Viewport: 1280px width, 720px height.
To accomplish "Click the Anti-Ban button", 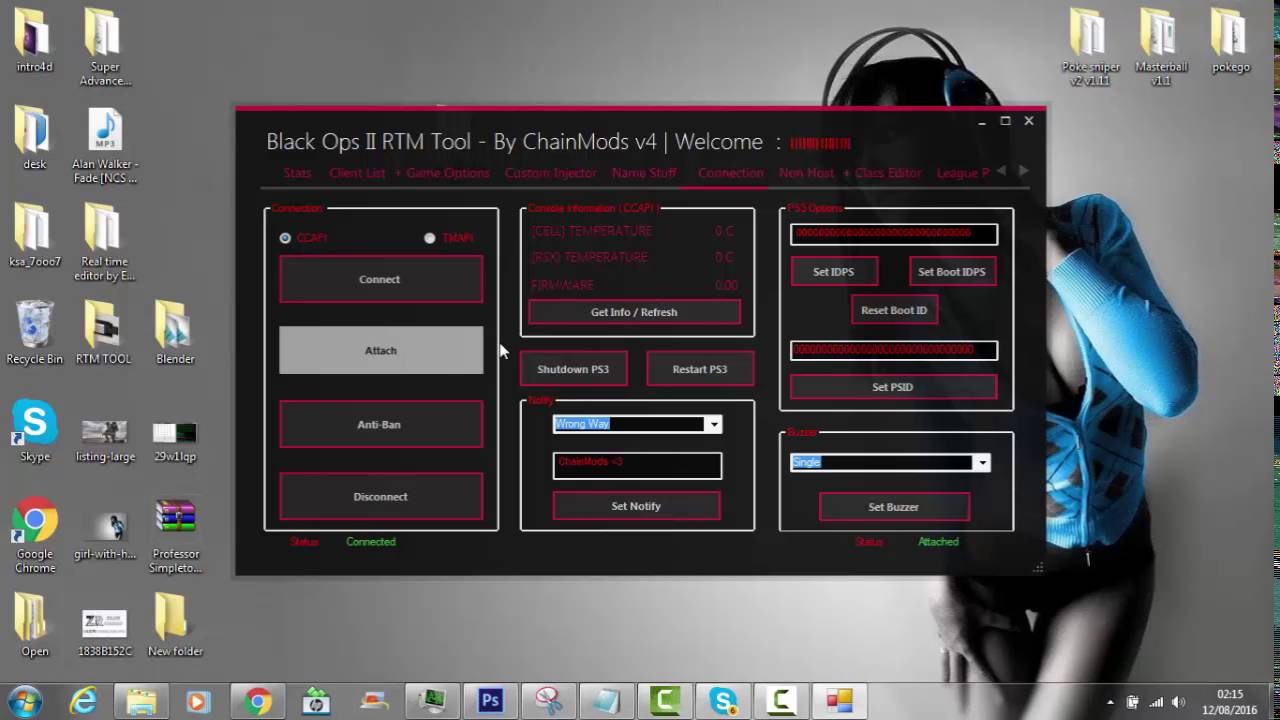I will (381, 425).
